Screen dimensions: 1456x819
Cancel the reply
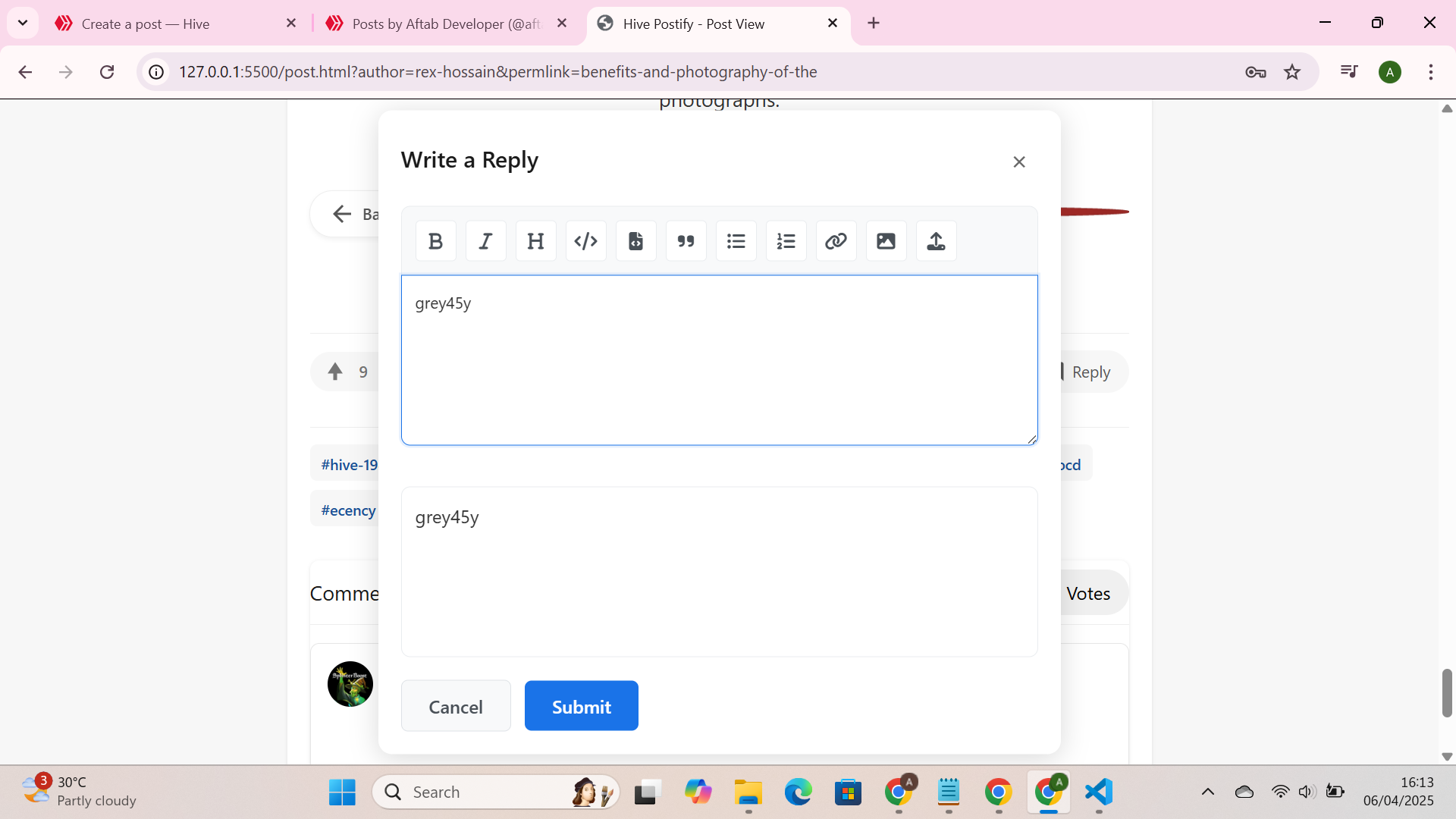(456, 706)
